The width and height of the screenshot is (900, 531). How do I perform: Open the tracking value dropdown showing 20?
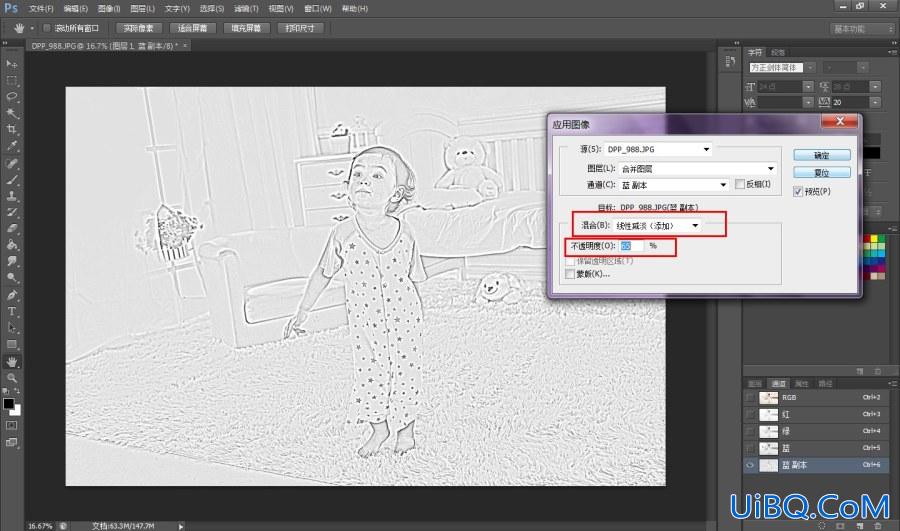[x=875, y=102]
